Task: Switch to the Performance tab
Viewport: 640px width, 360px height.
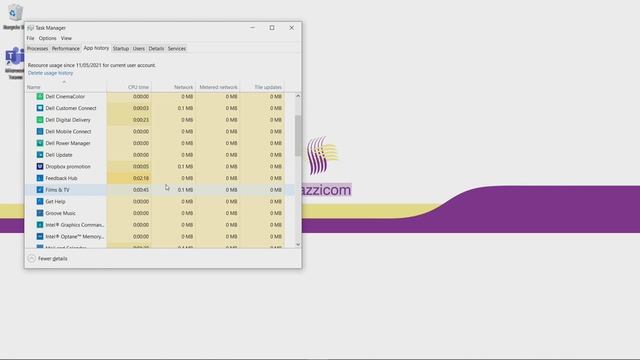Action: pyautogui.click(x=66, y=49)
